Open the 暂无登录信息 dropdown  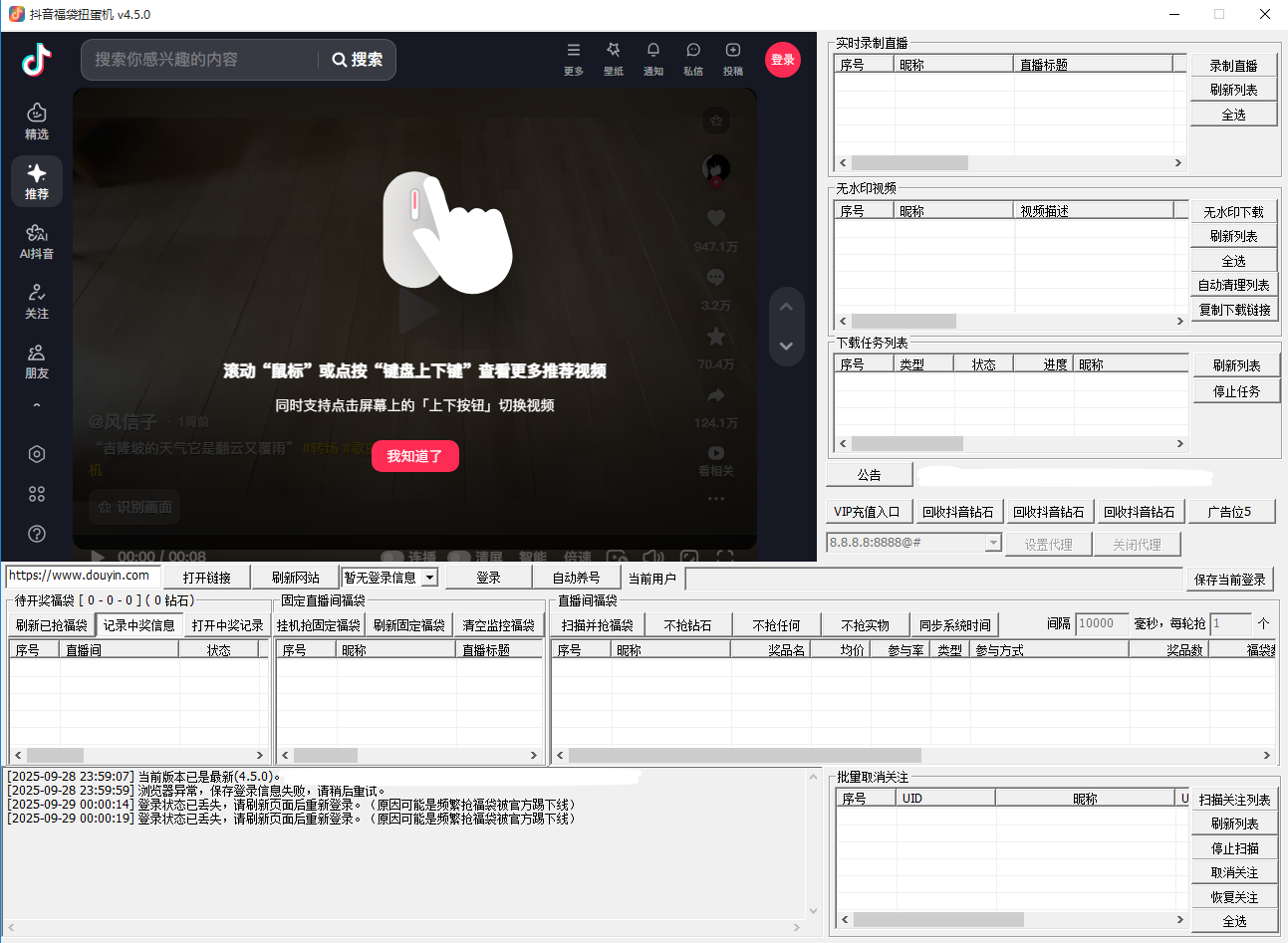(x=389, y=577)
